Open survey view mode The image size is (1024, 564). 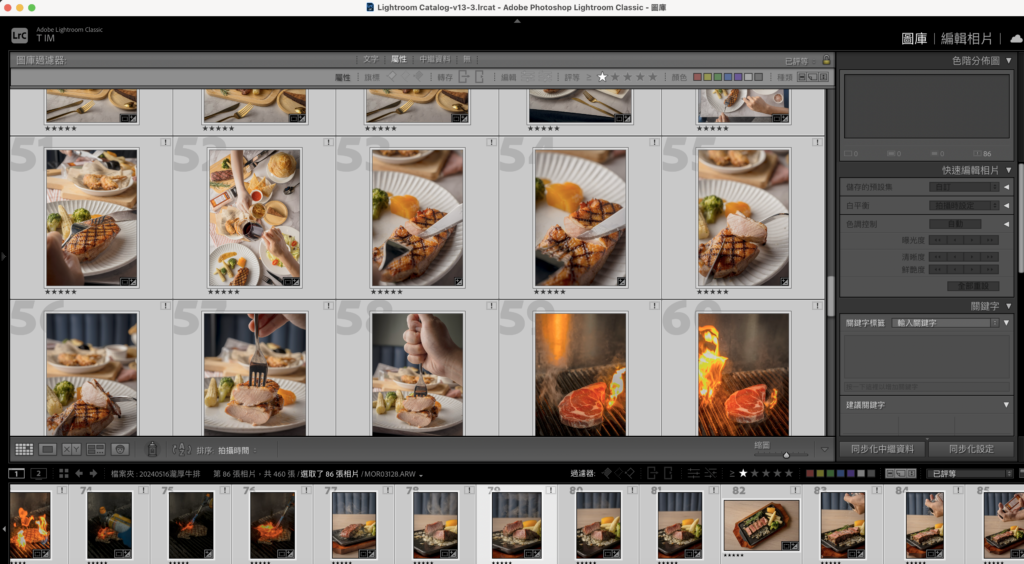[x=96, y=450]
